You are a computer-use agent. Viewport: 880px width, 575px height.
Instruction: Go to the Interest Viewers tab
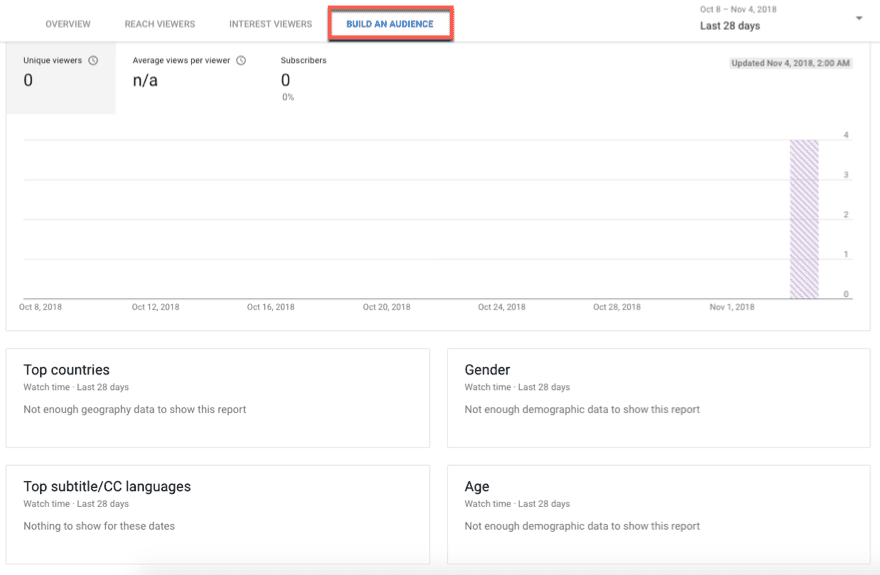point(270,24)
